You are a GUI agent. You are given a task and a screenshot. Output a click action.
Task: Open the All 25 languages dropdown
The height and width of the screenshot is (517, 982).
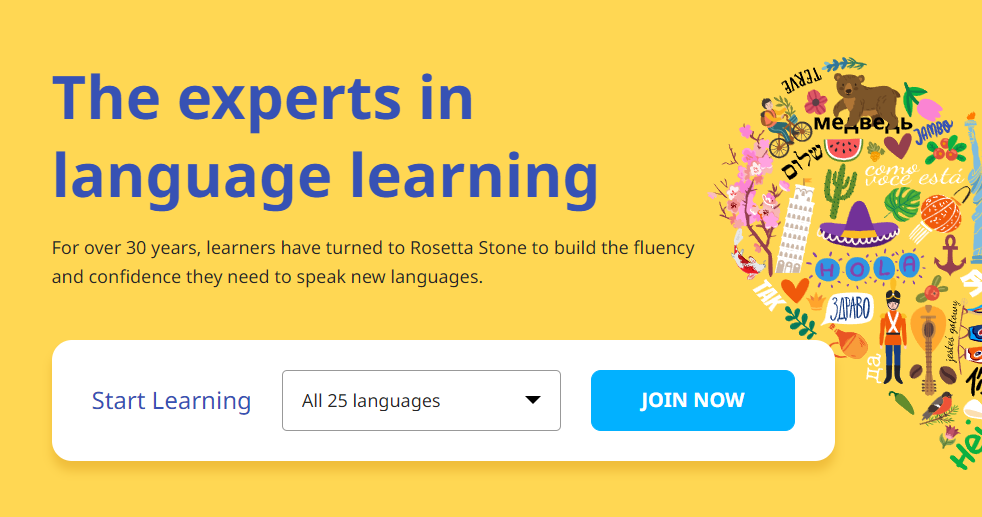point(421,401)
